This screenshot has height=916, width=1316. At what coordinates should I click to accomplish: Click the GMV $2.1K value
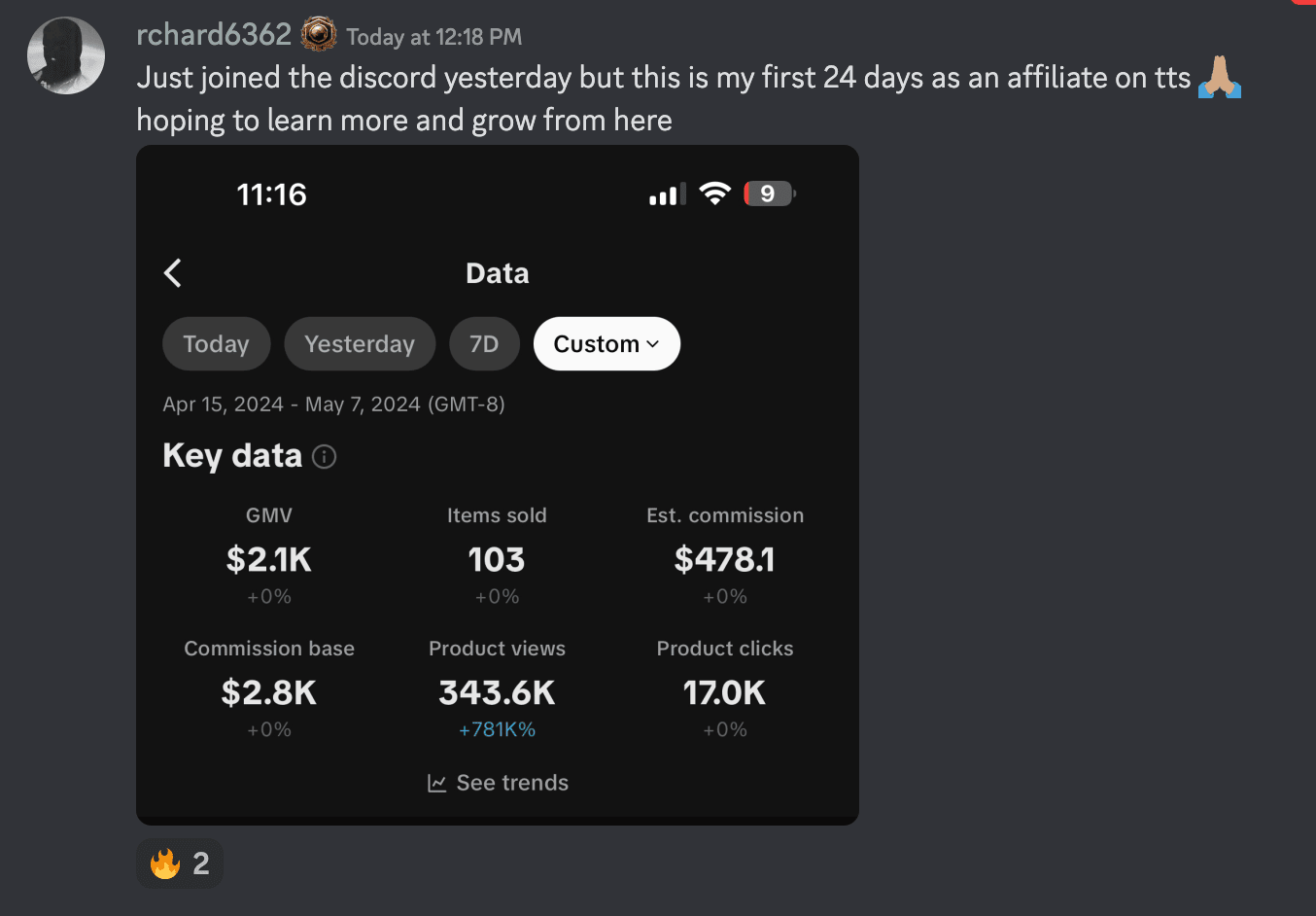pos(269,559)
